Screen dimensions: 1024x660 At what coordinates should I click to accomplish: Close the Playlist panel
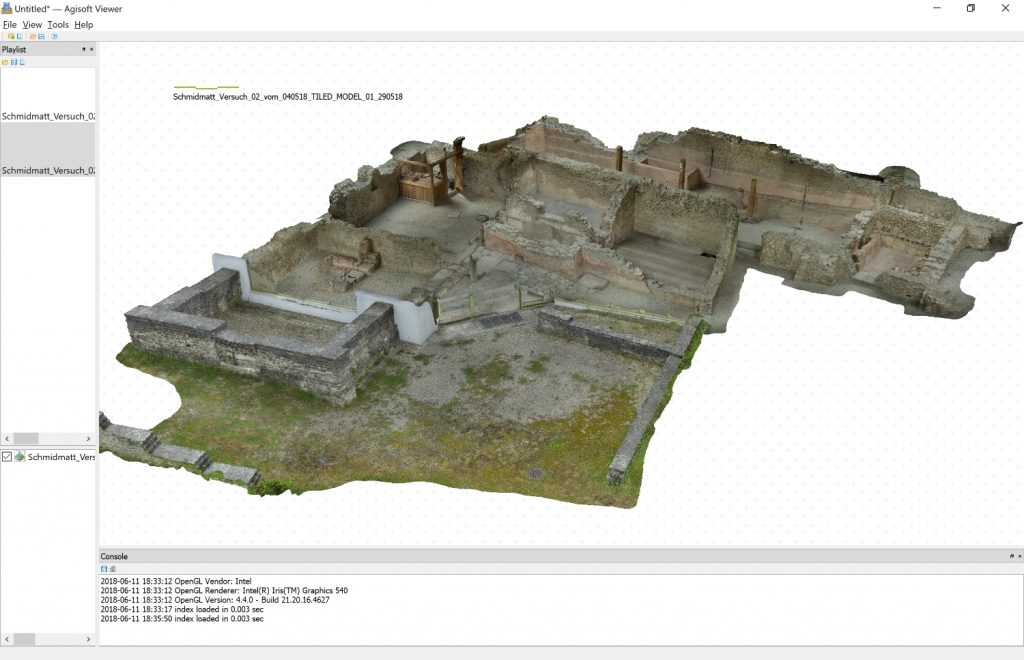91,49
